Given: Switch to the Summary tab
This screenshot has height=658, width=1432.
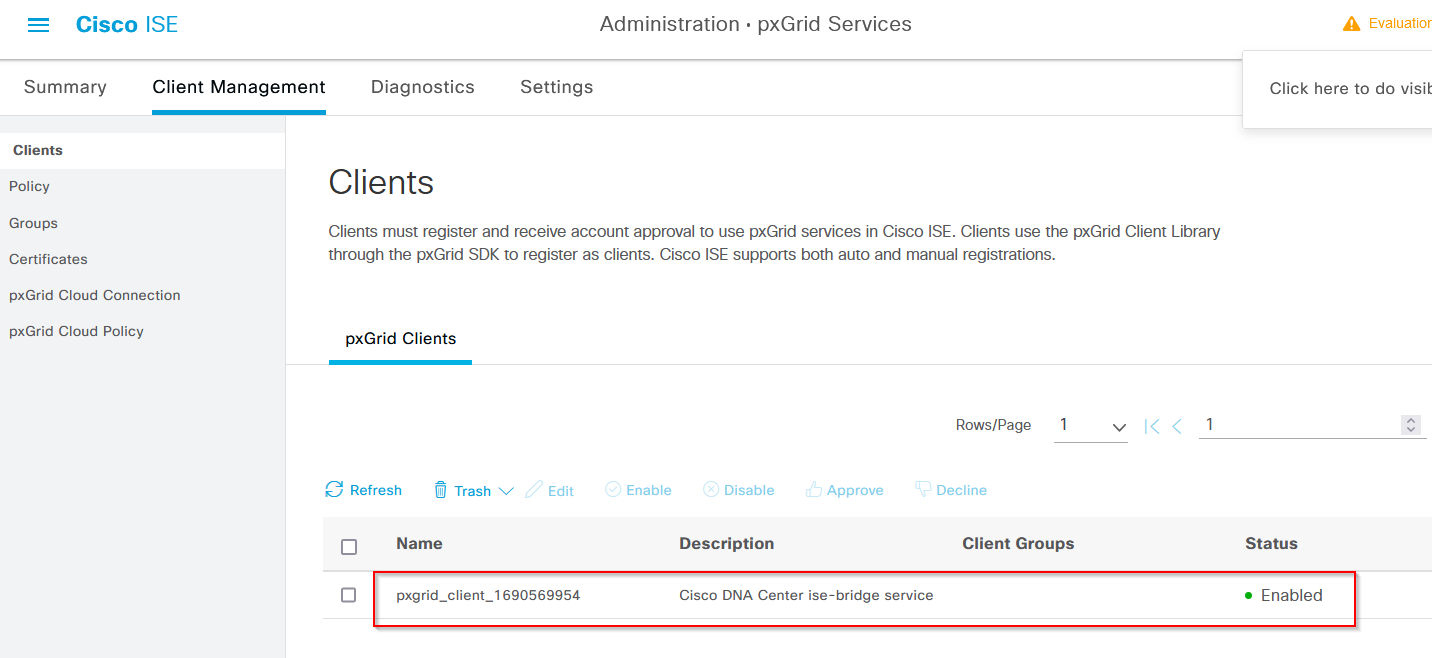Looking at the screenshot, I should click(x=65, y=87).
